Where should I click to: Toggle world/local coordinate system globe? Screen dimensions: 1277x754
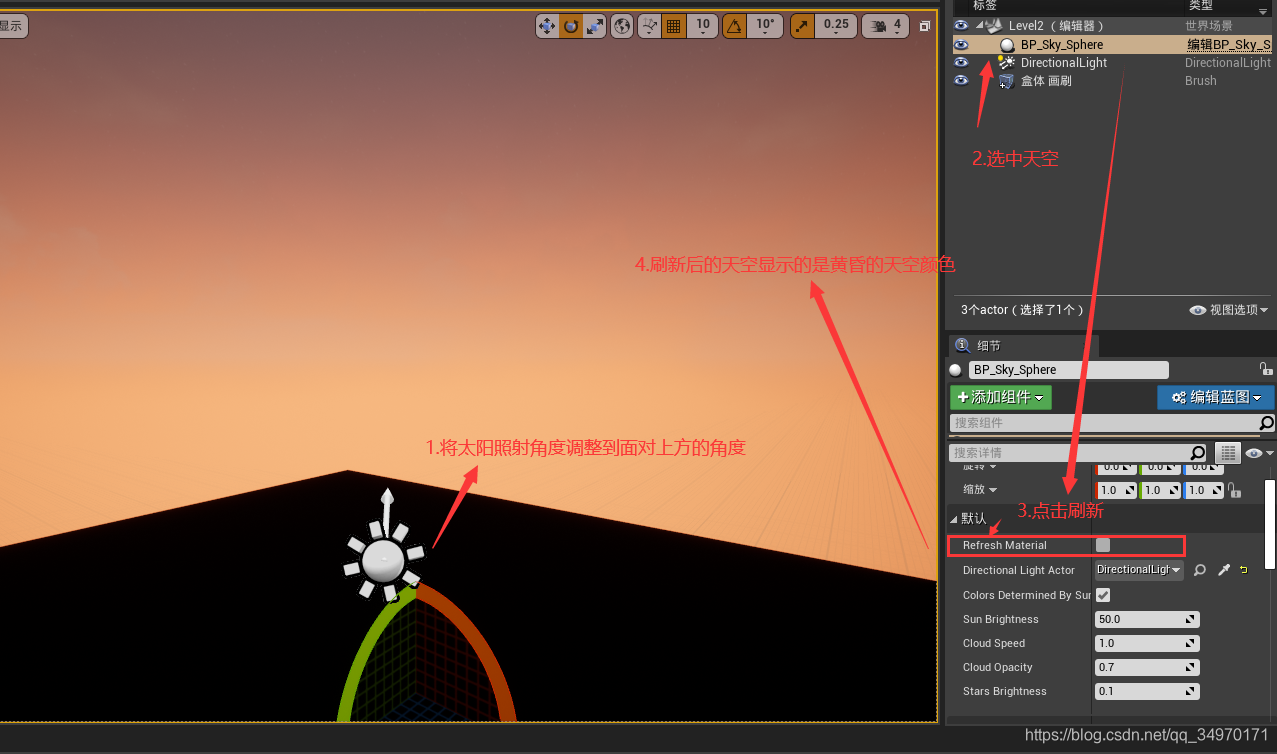(622, 26)
